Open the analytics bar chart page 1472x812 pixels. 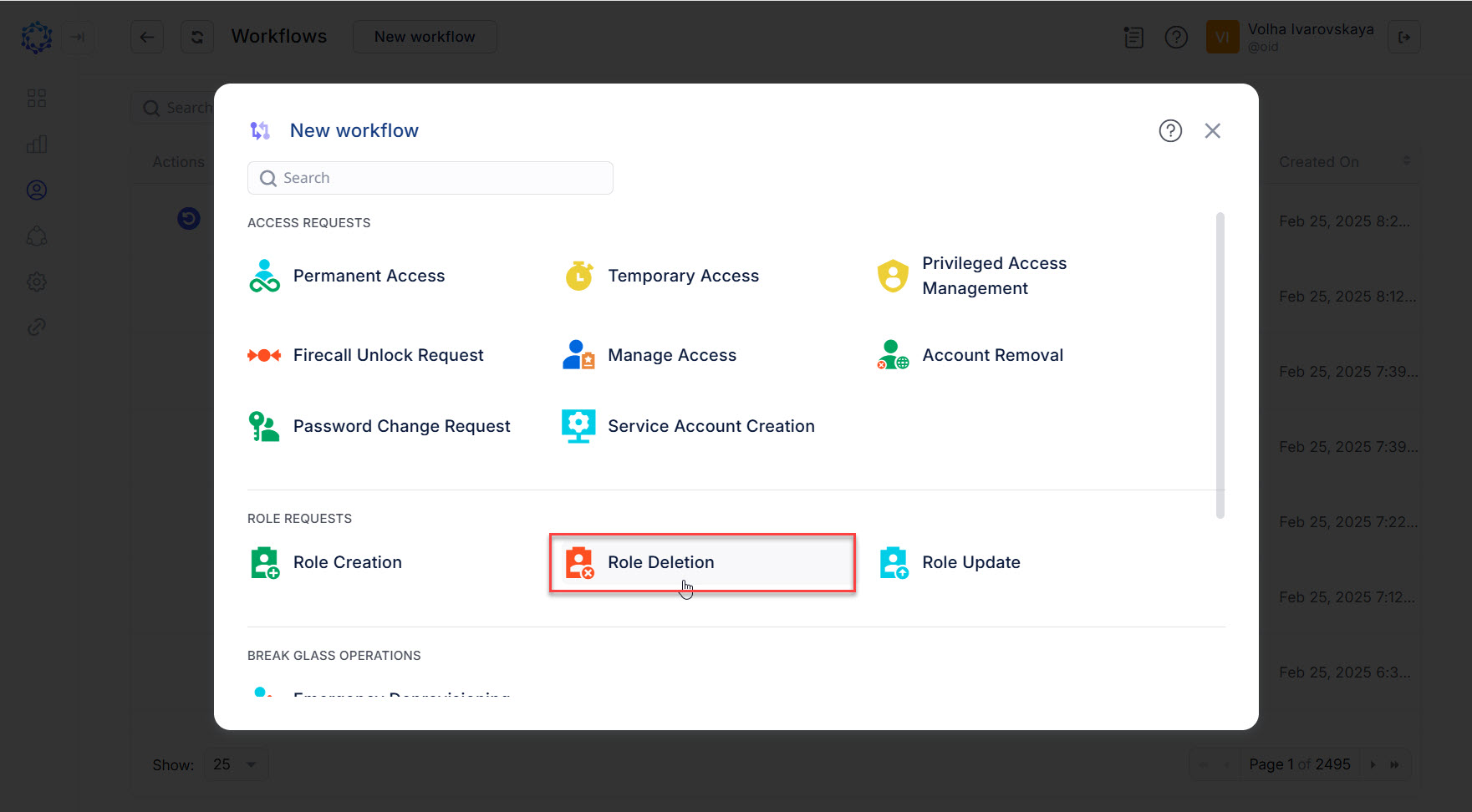pos(37,144)
